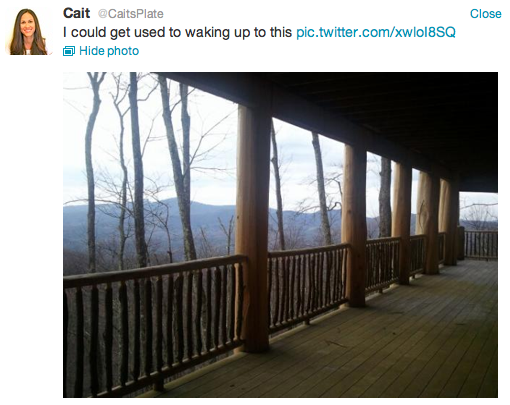Close the expanded tweet view
The height and width of the screenshot is (405, 510).
pyautogui.click(x=485, y=14)
